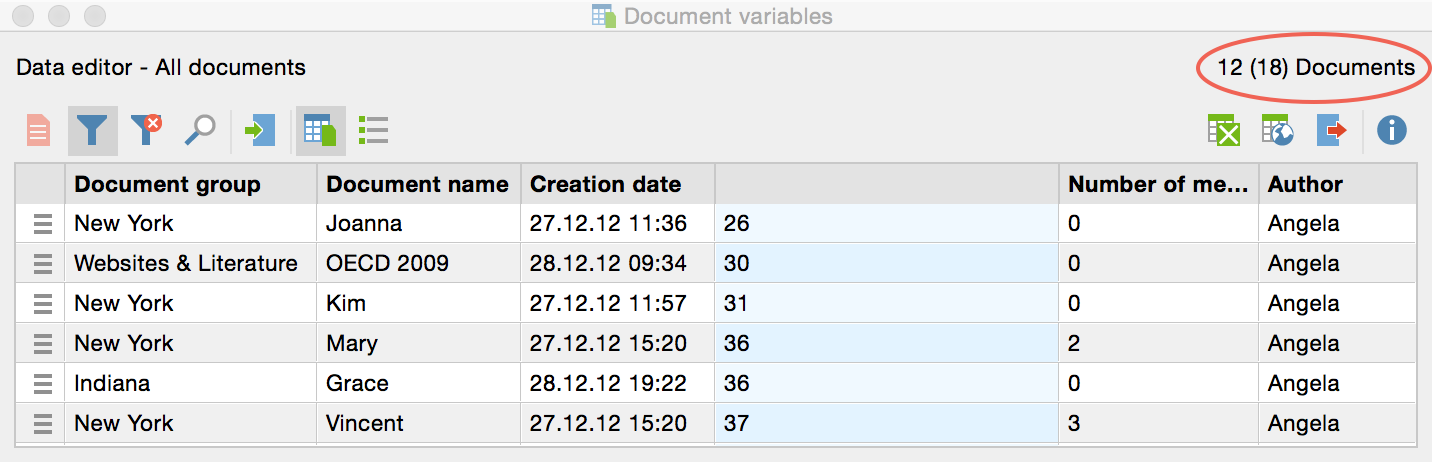Open the blue info icon
The image size is (1432, 462).
click(x=1392, y=130)
